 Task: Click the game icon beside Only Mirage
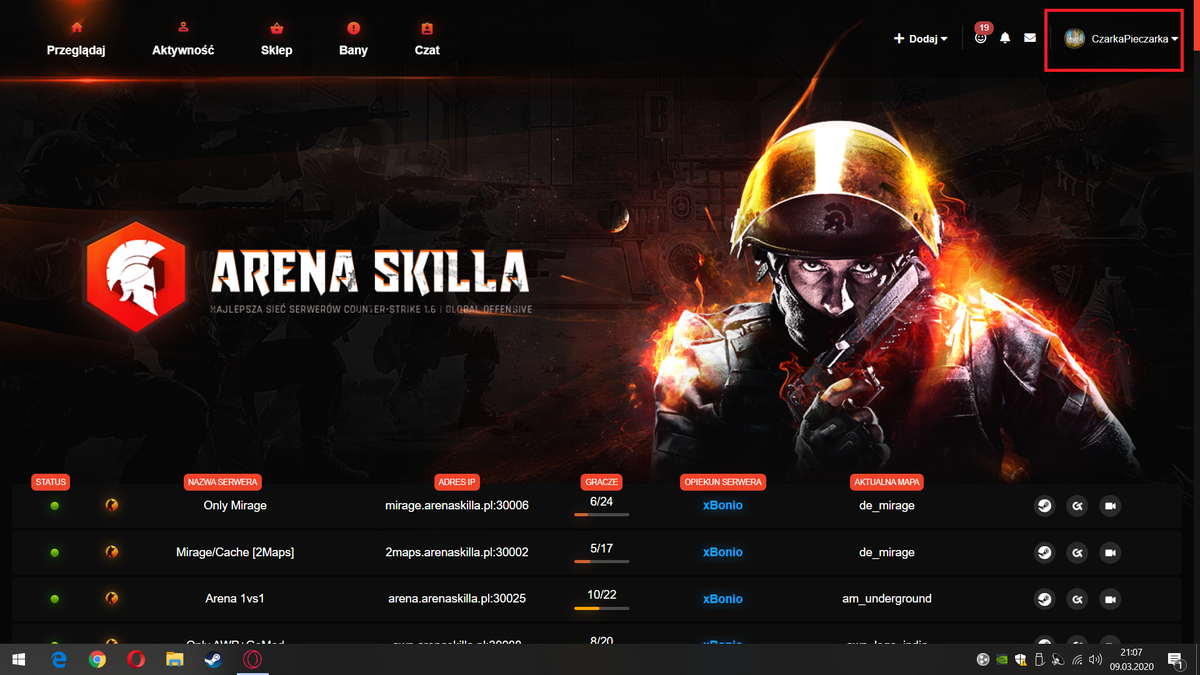[x=112, y=506]
